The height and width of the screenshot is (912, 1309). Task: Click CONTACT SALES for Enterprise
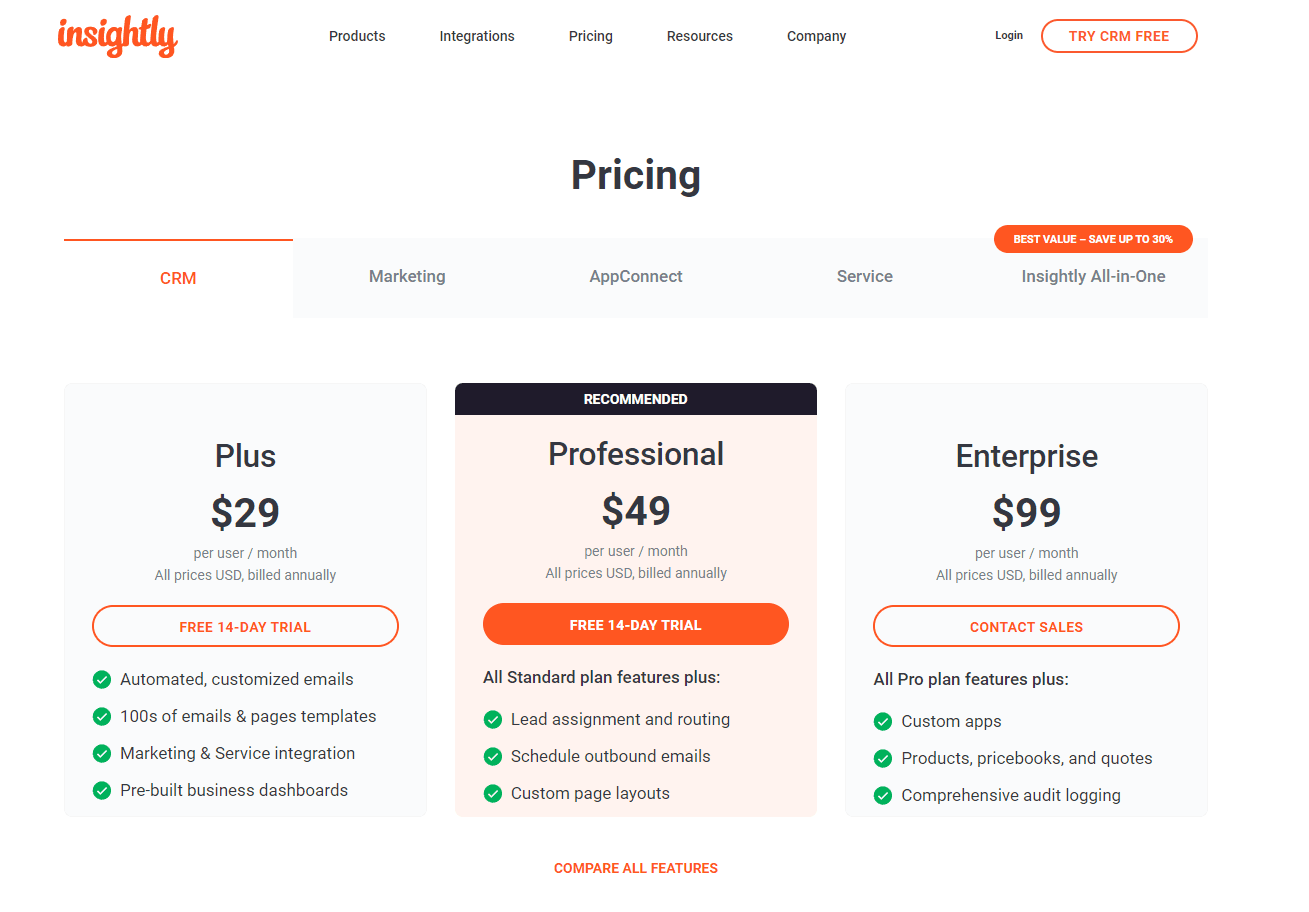1026,626
